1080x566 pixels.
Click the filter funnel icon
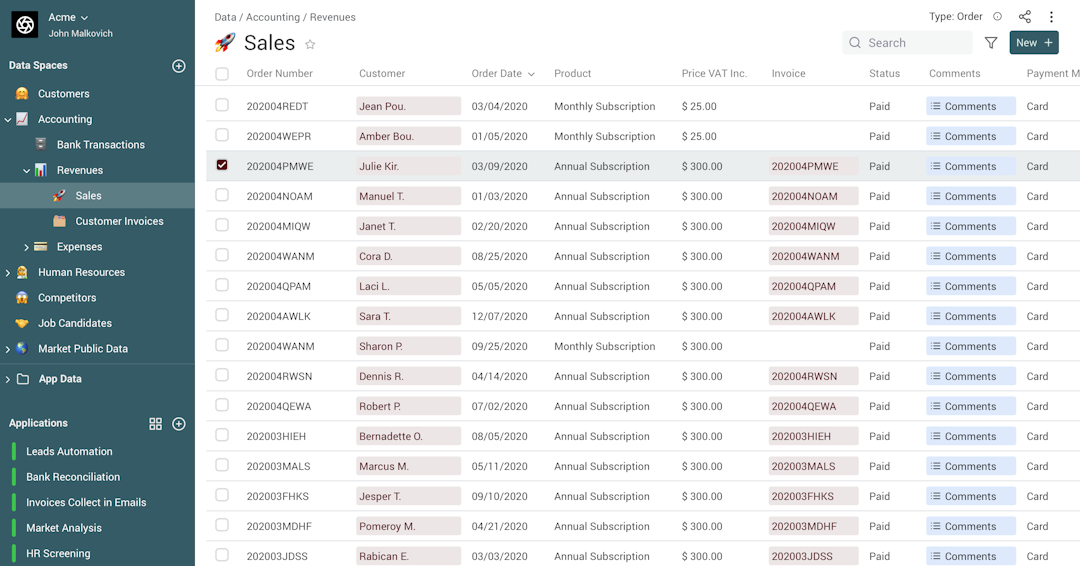point(991,43)
